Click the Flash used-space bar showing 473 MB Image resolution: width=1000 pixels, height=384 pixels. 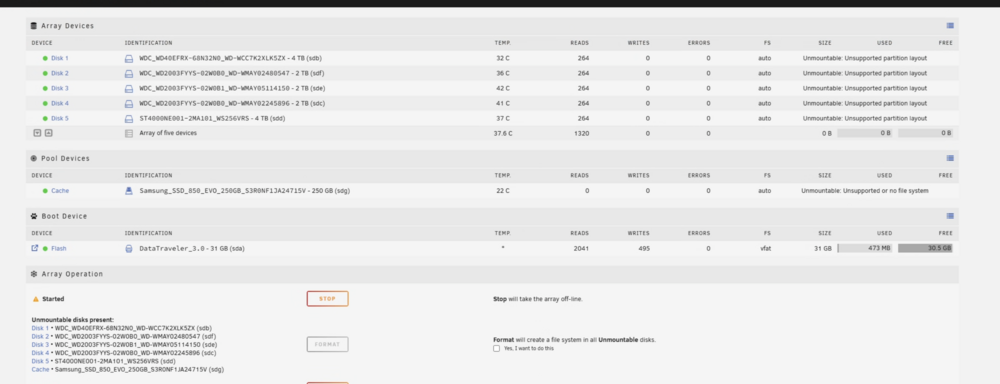pos(864,249)
